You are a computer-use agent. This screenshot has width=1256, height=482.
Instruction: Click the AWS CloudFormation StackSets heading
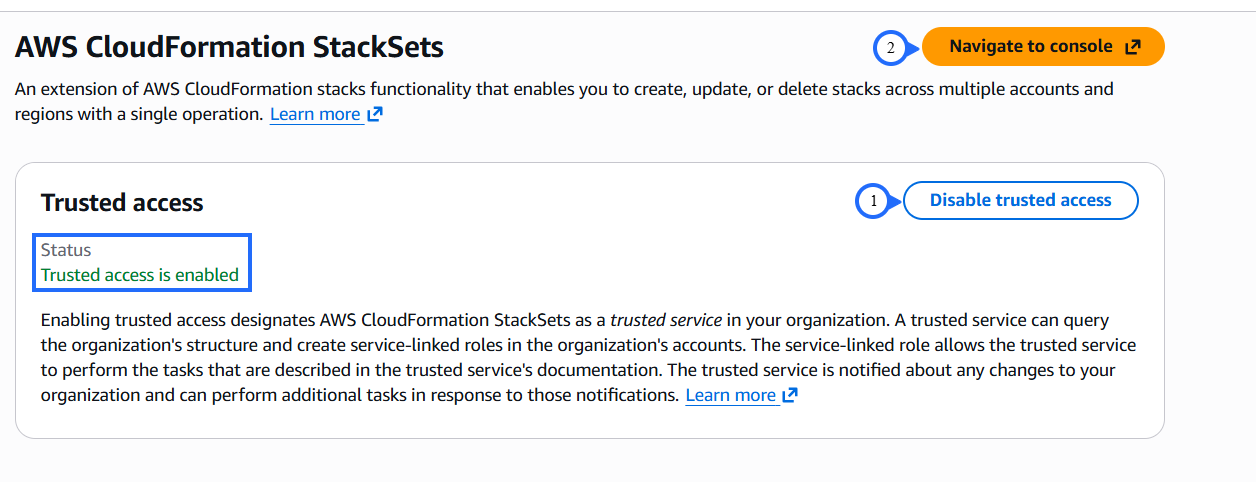point(229,47)
